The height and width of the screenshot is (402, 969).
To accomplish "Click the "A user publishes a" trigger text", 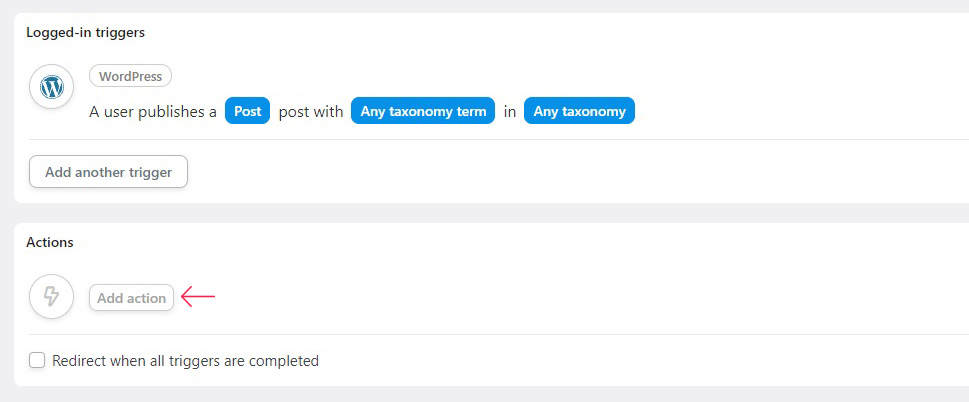I will point(153,112).
